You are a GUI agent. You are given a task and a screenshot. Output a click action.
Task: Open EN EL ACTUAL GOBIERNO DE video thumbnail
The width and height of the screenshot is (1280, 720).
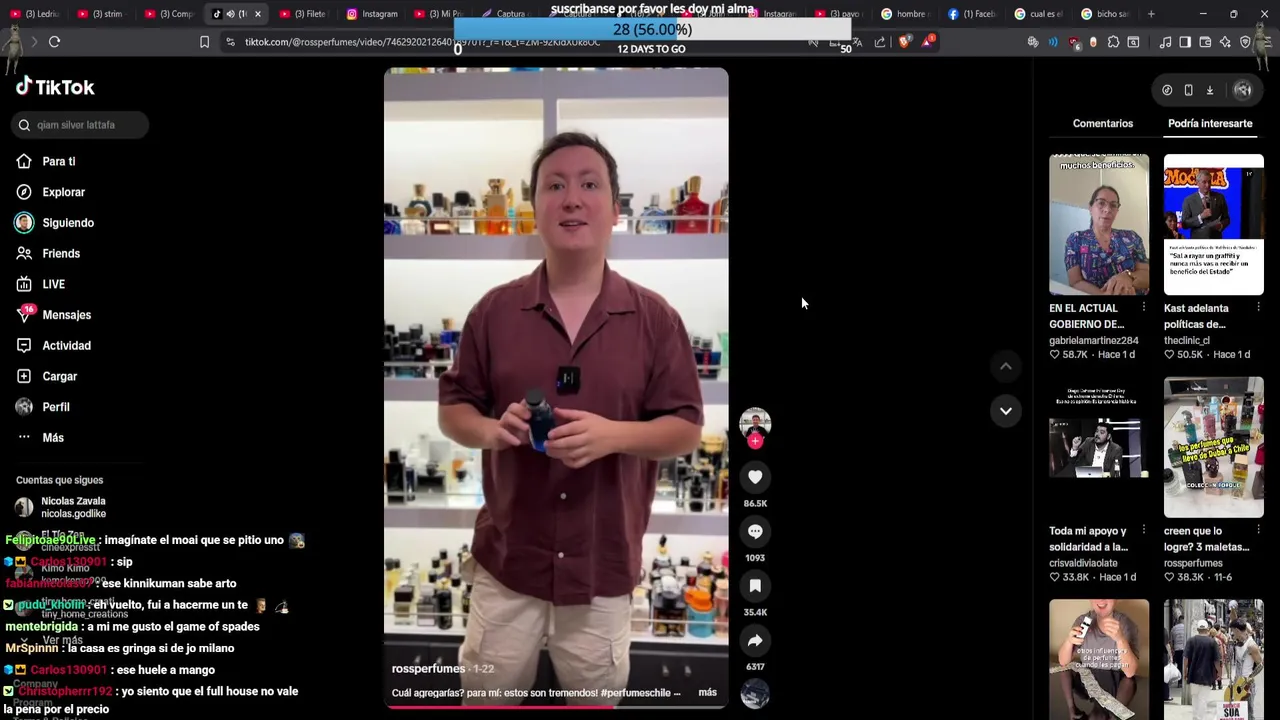1099,224
